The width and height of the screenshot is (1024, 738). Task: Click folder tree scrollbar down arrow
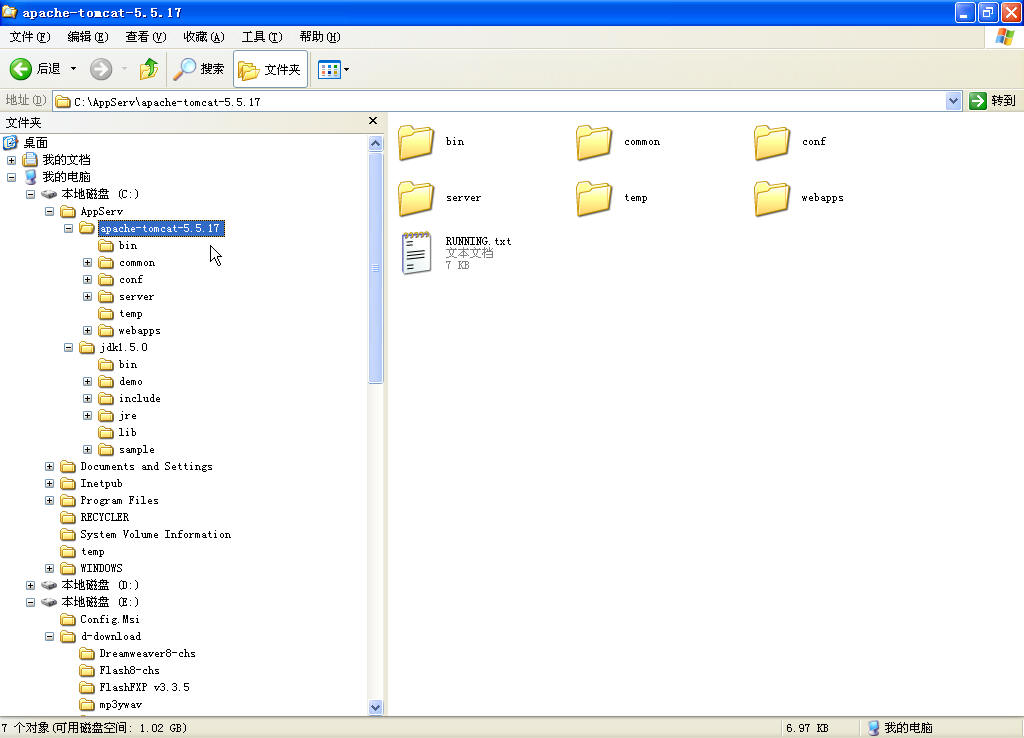pos(376,707)
